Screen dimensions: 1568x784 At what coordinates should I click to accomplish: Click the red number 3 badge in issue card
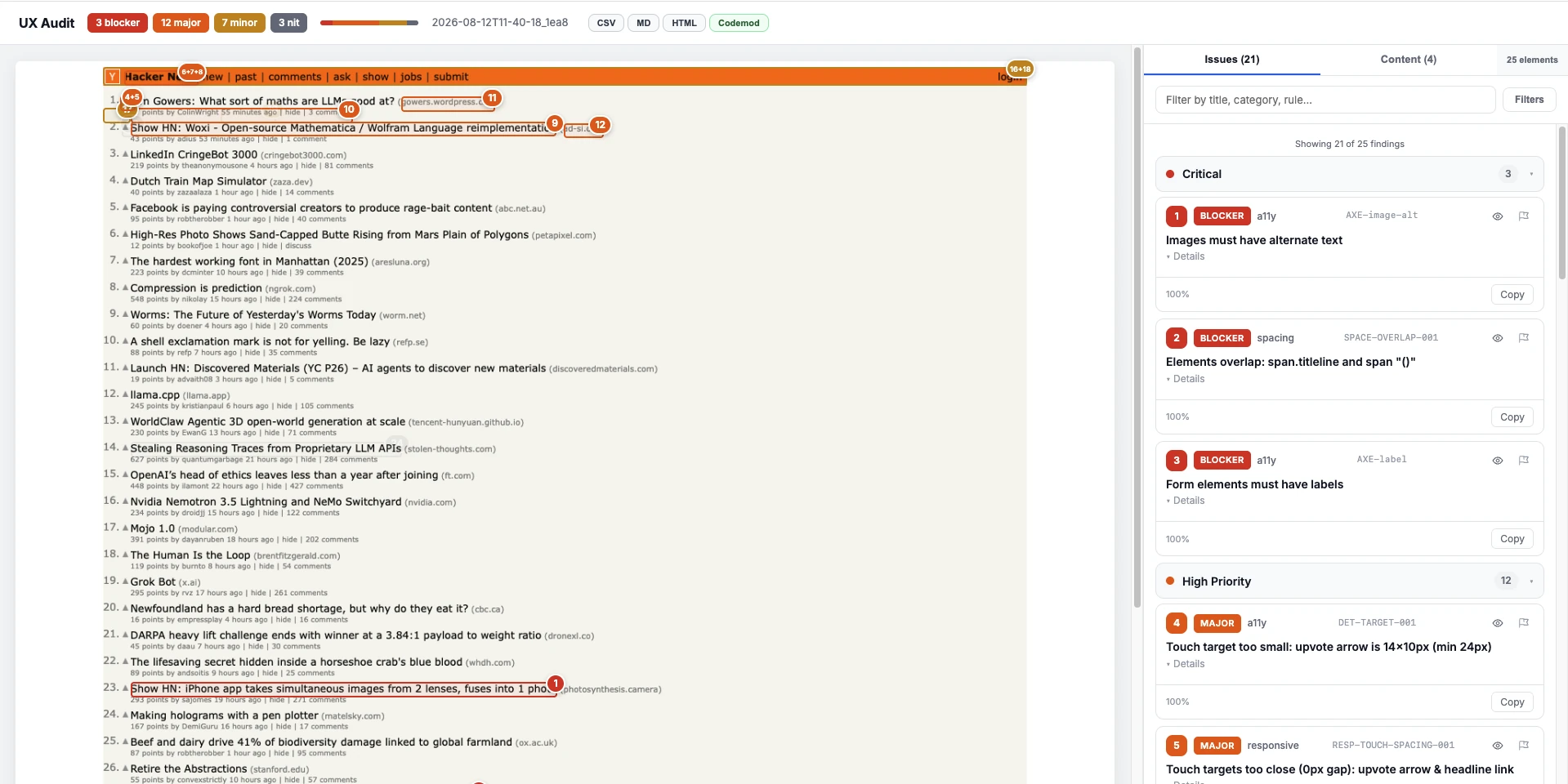coord(1177,461)
